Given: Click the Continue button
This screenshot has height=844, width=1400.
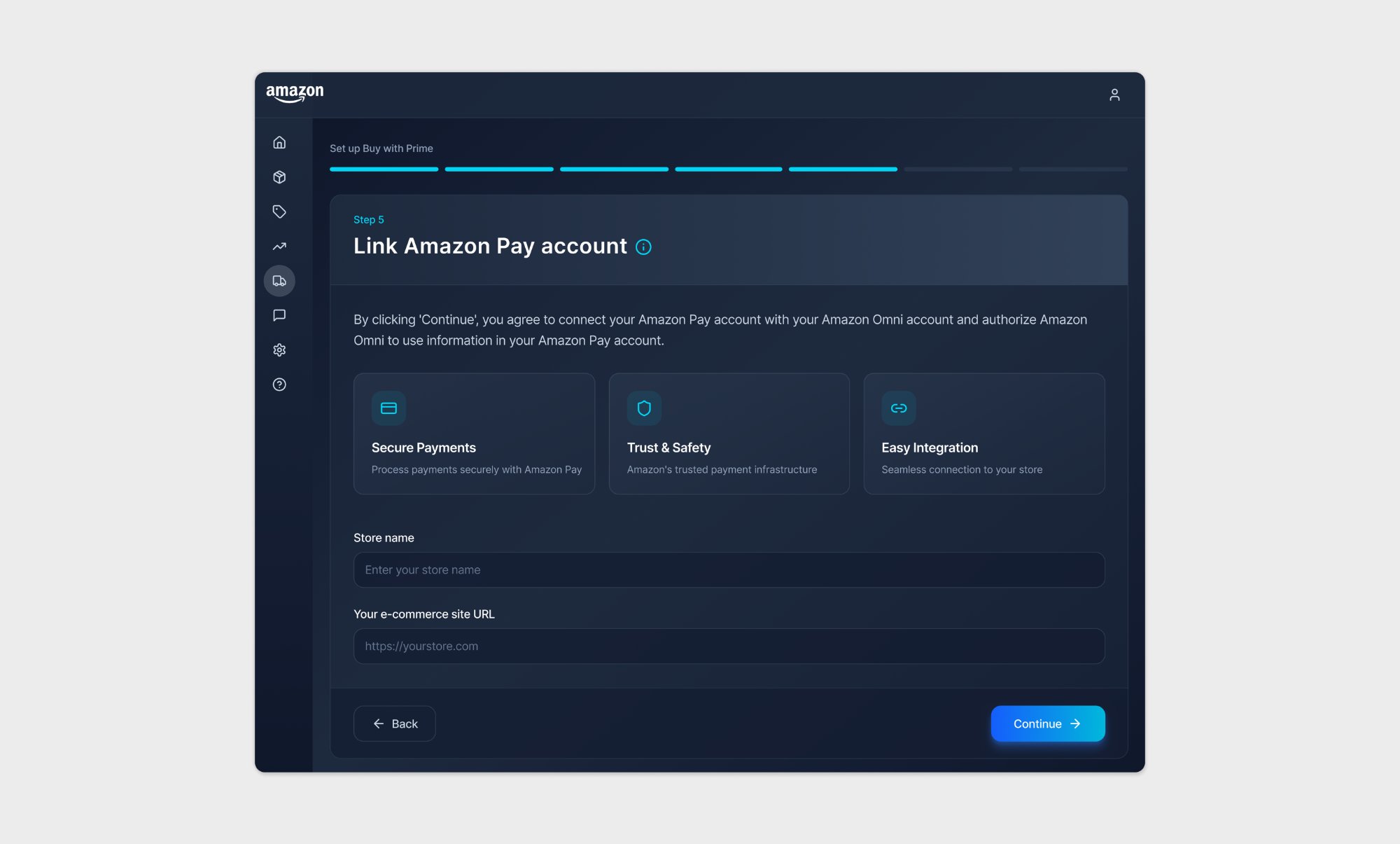Looking at the screenshot, I should (1047, 724).
